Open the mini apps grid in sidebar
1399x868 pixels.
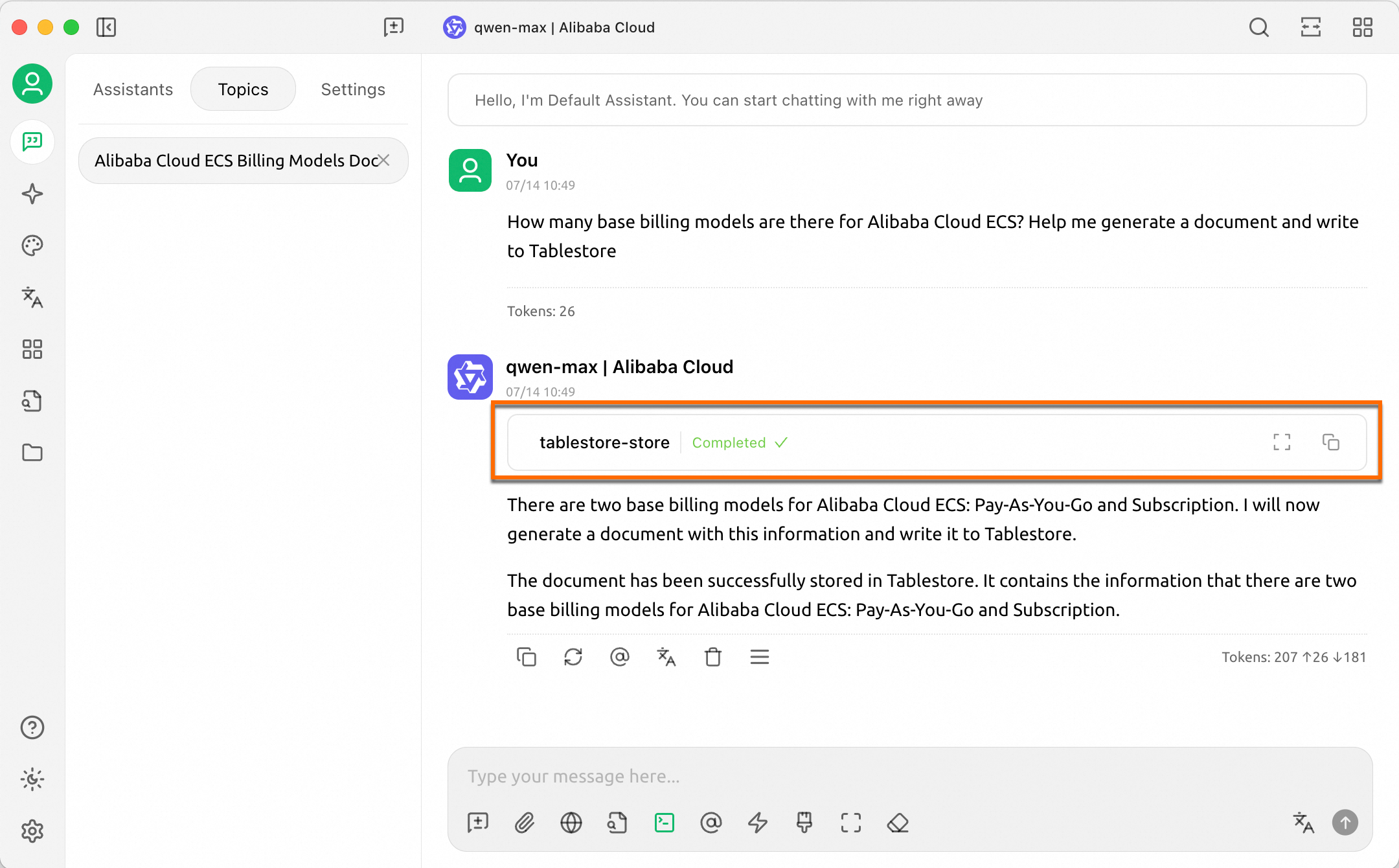click(x=32, y=349)
